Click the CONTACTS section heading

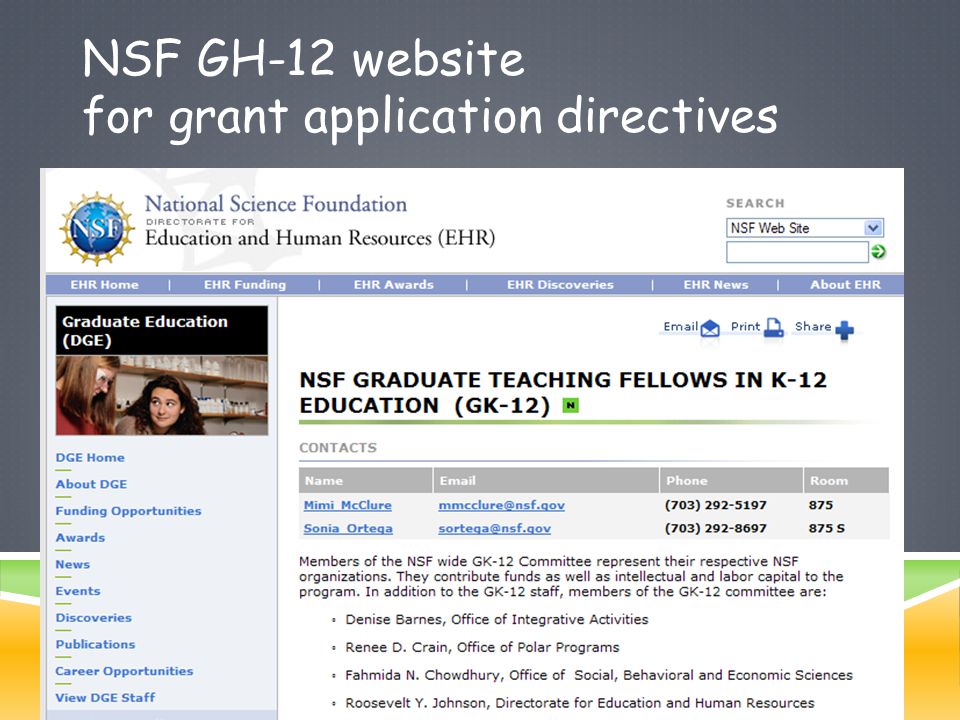338,448
